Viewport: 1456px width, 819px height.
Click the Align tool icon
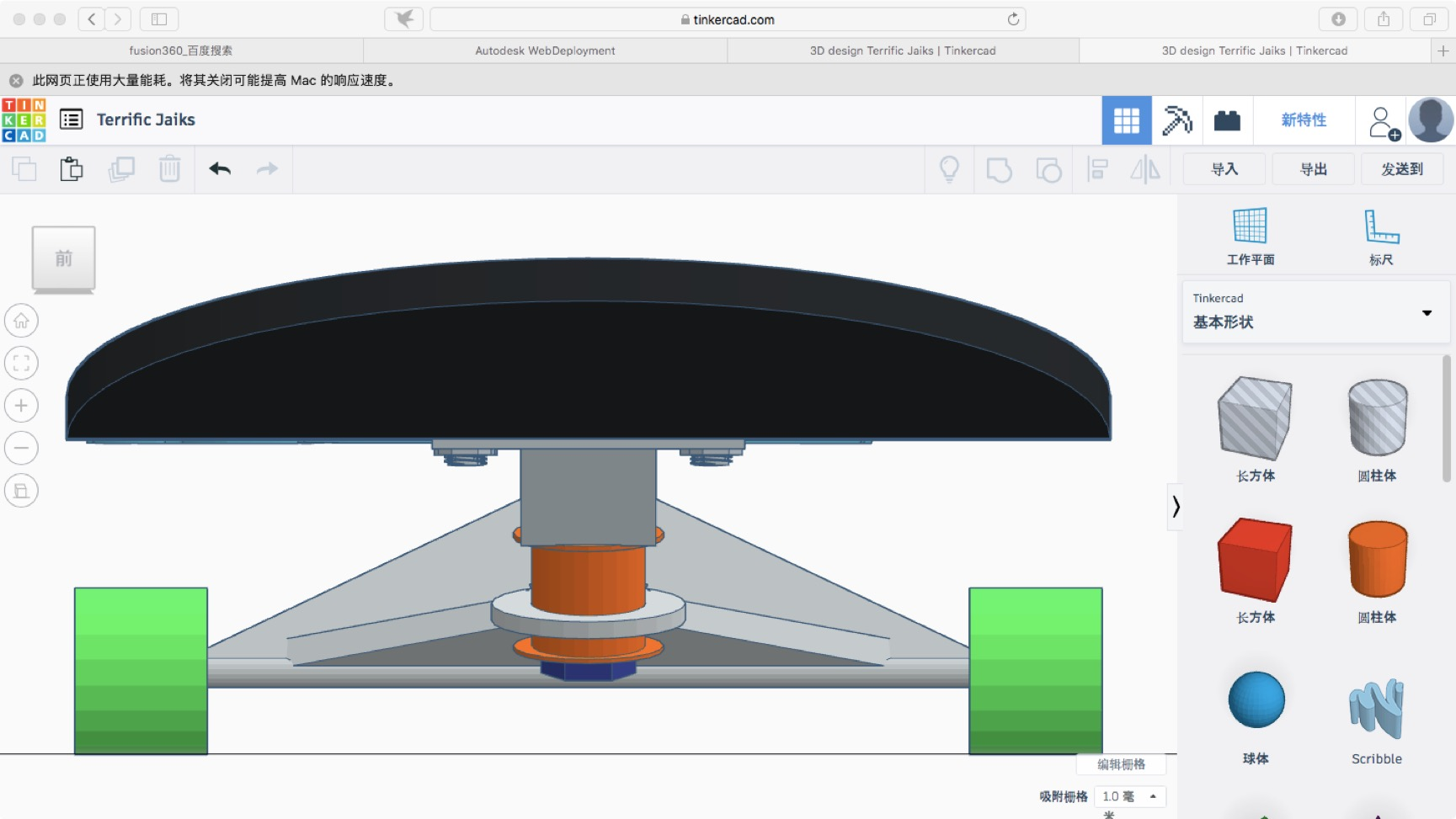pos(1097,169)
